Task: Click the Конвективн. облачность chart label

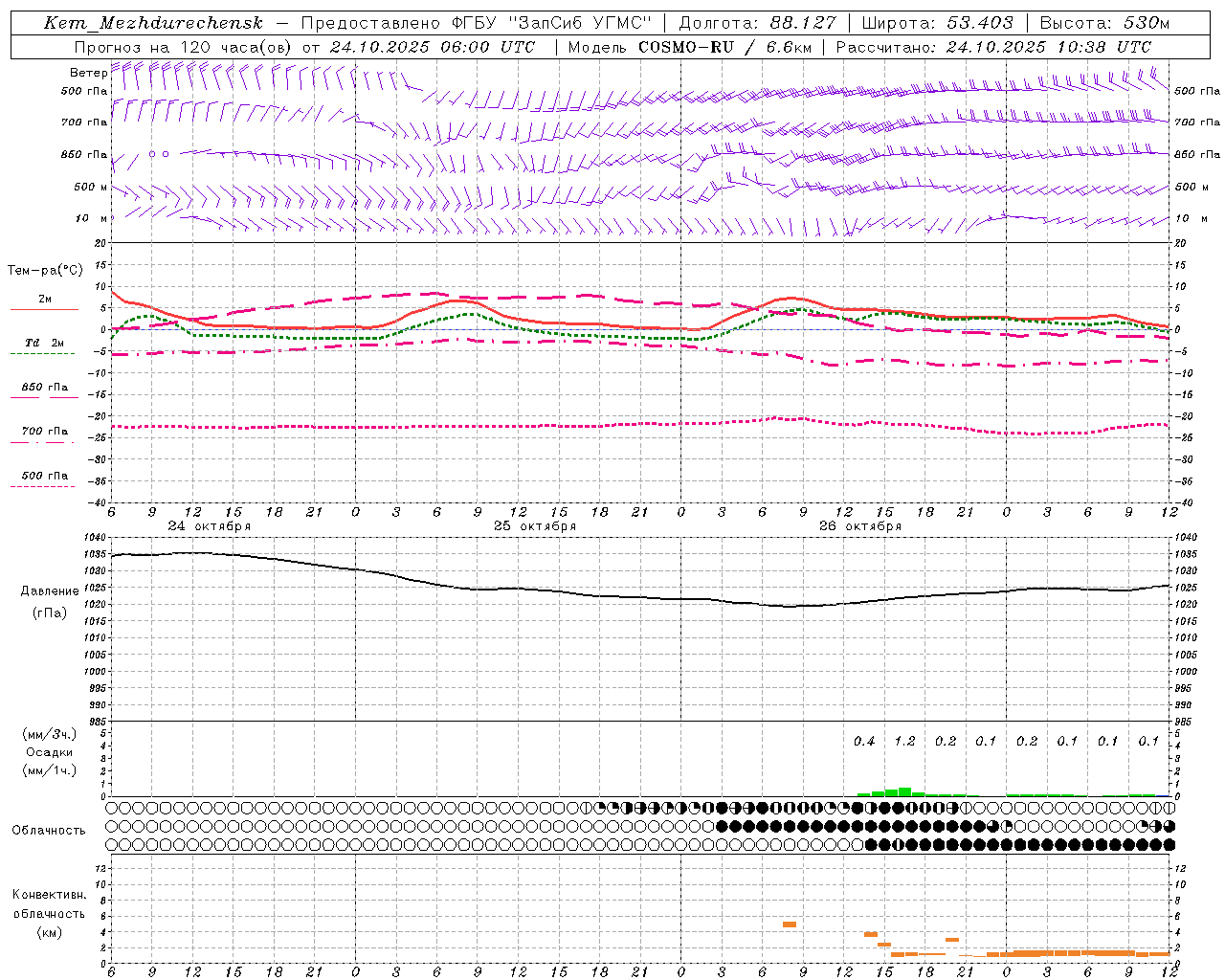Action: tap(49, 913)
